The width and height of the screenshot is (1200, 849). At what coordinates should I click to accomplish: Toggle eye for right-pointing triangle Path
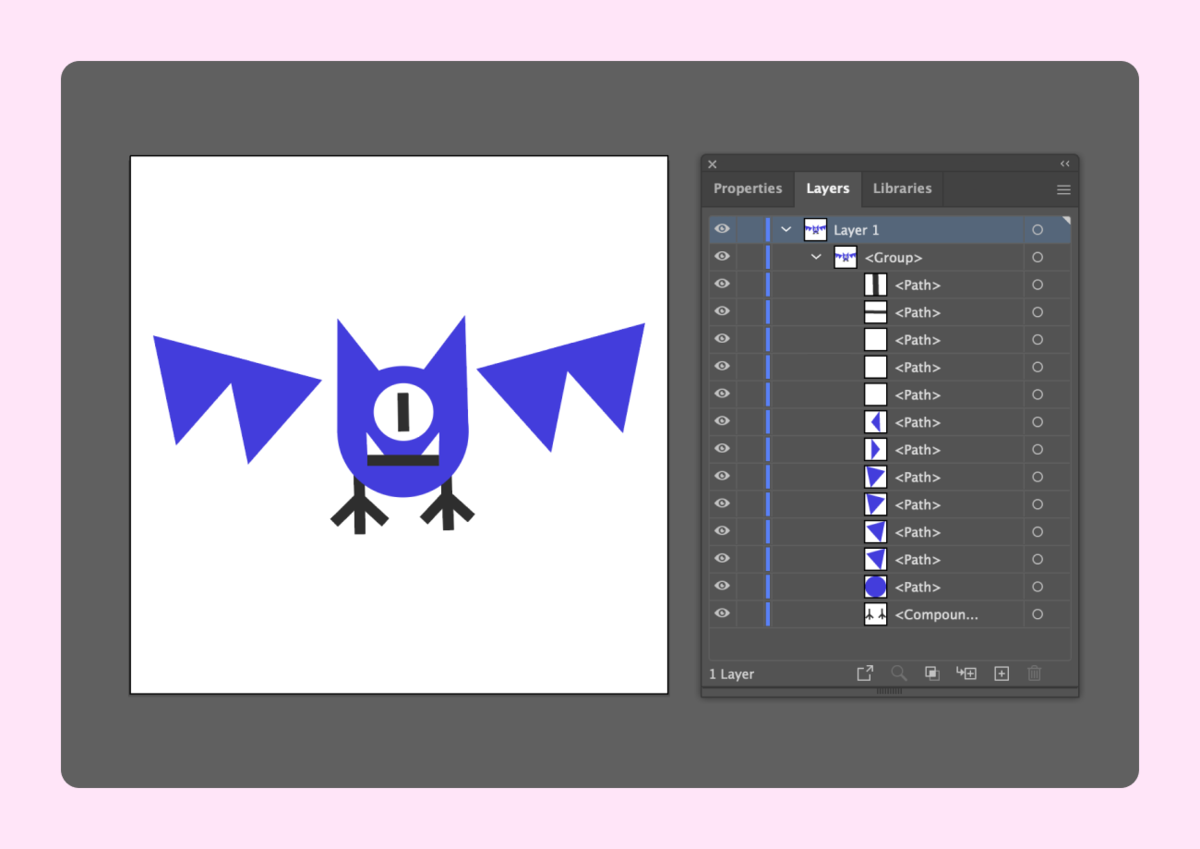pos(722,450)
